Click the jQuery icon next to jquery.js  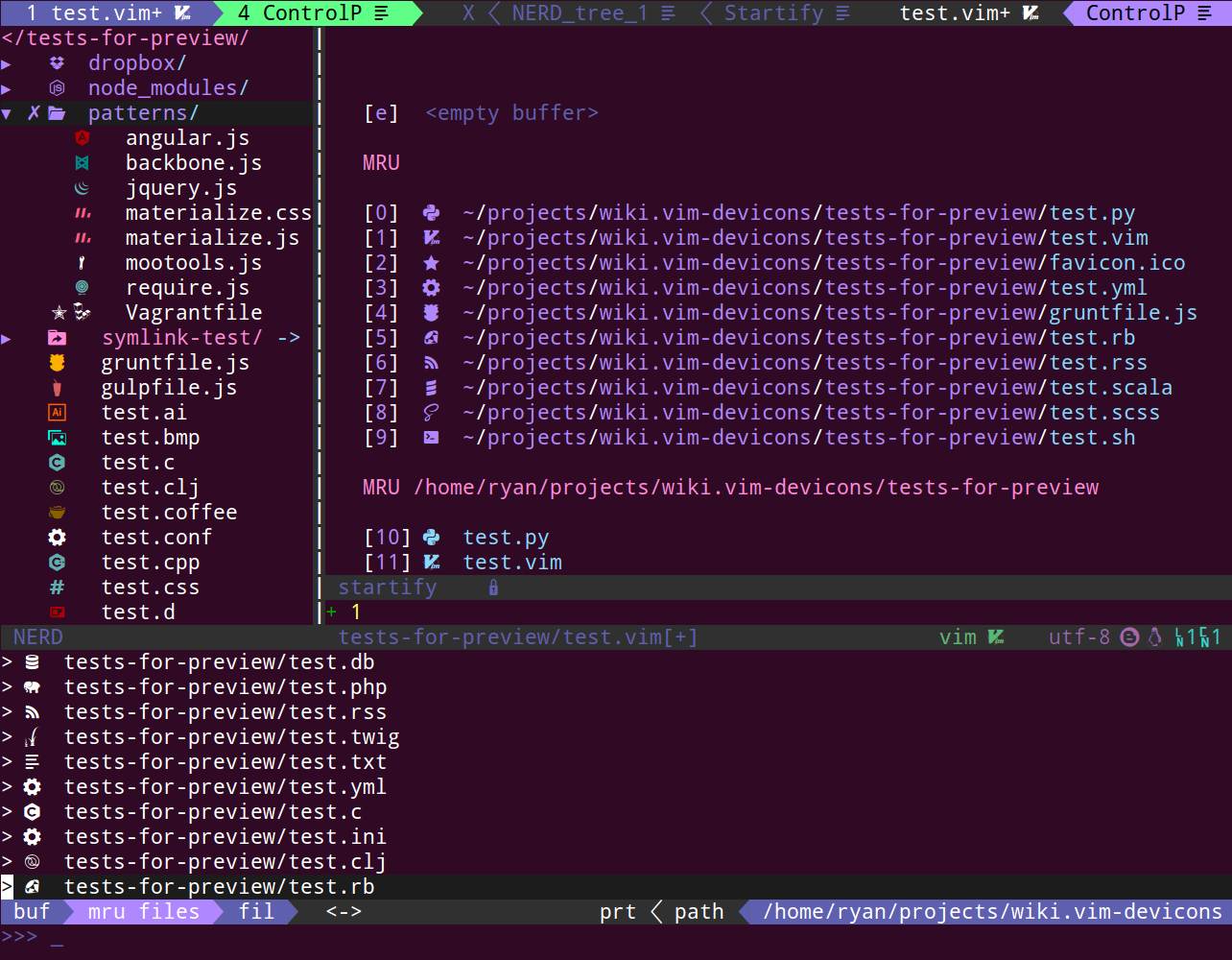tap(83, 187)
